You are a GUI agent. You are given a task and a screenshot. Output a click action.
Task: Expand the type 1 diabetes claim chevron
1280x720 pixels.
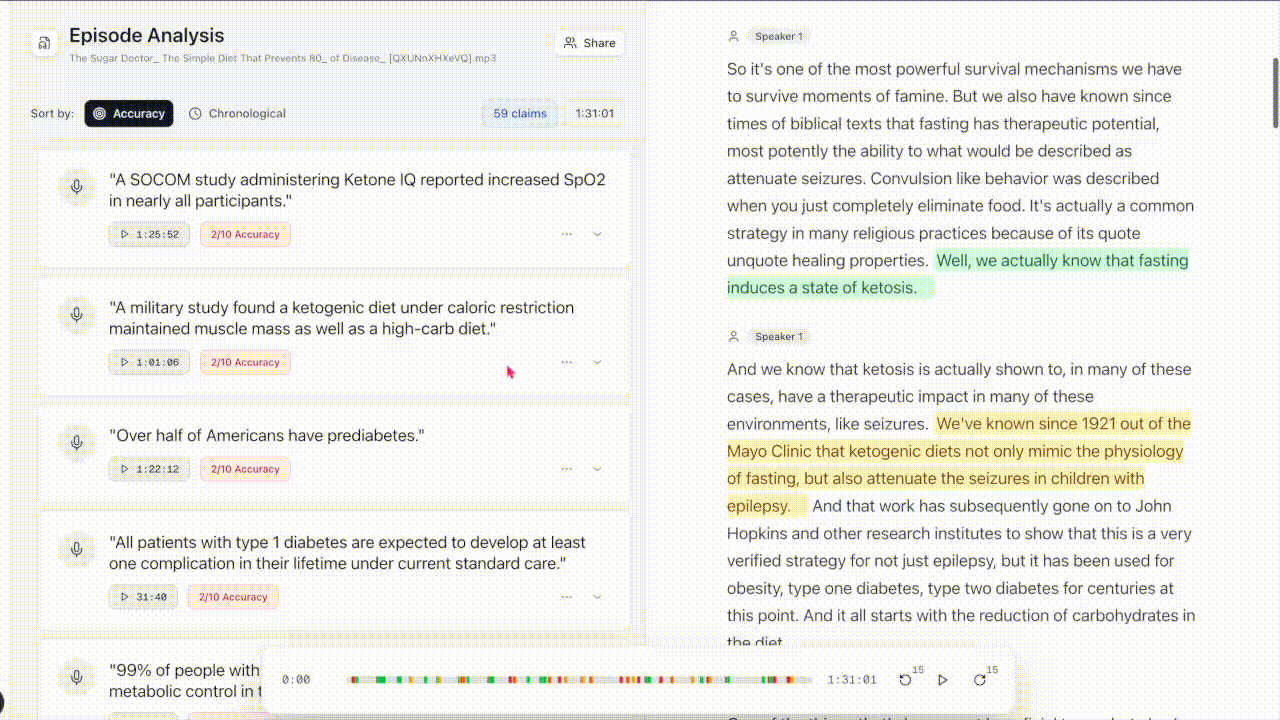tap(597, 597)
